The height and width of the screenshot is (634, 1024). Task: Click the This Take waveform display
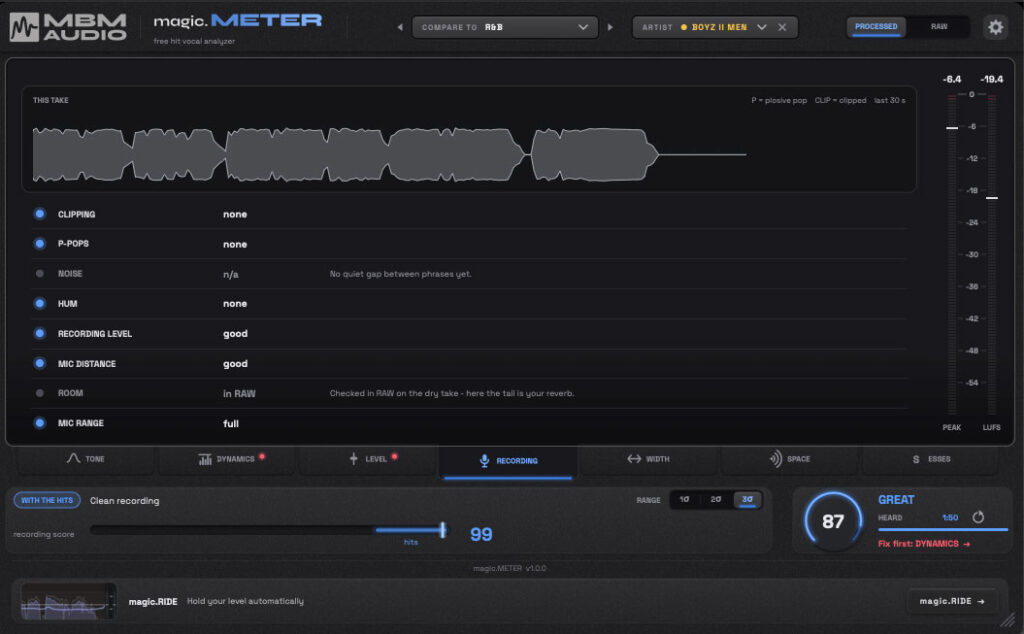469,139
